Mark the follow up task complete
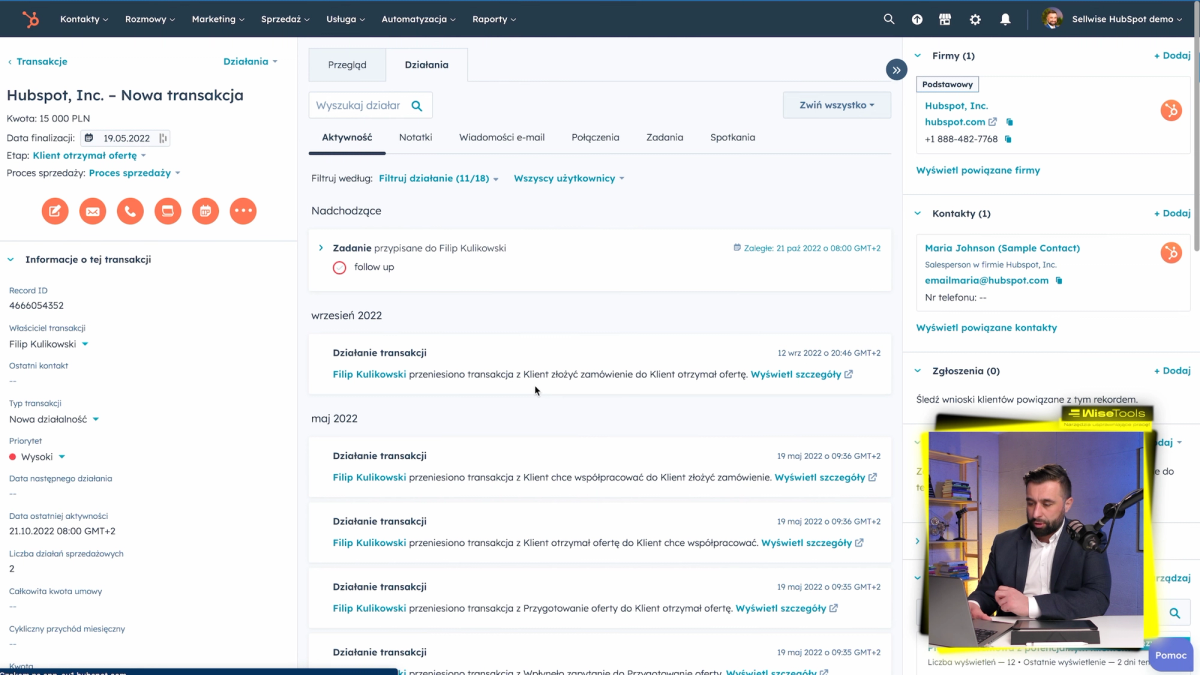Image resolution: width=1200 pixels, height=675 pixels. coord(339,267)
